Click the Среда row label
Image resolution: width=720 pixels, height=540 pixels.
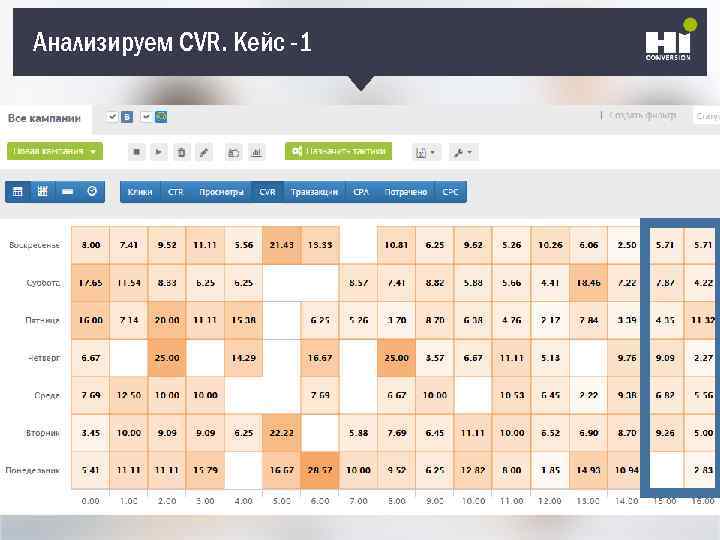47,395
